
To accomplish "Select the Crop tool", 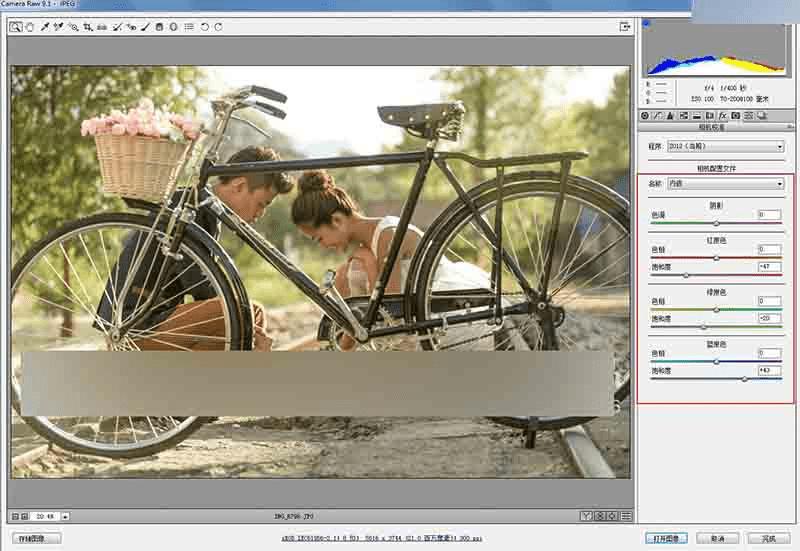I will pos(88,27).
